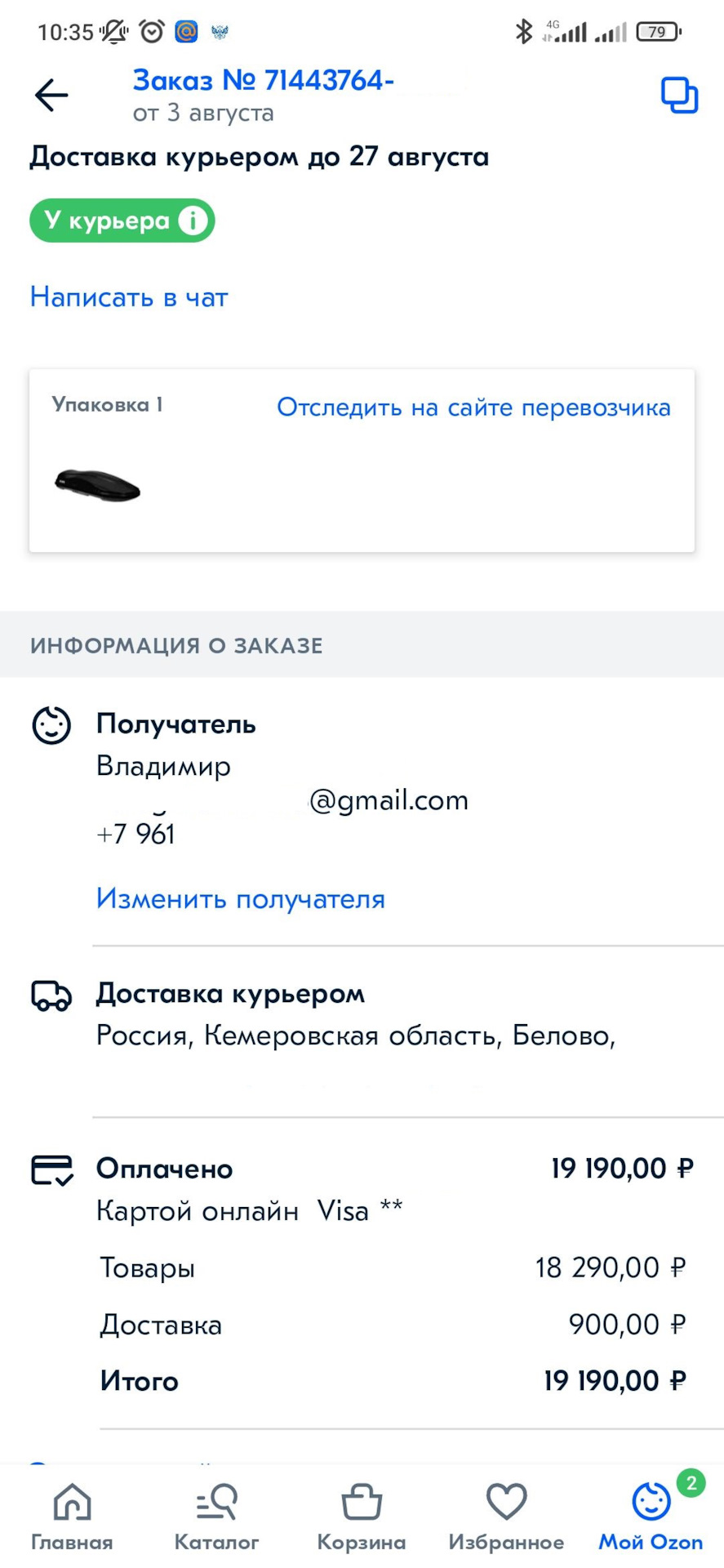
Task: Open Отследить на сайте перевозчика link
Action: (x=473, y=407)
